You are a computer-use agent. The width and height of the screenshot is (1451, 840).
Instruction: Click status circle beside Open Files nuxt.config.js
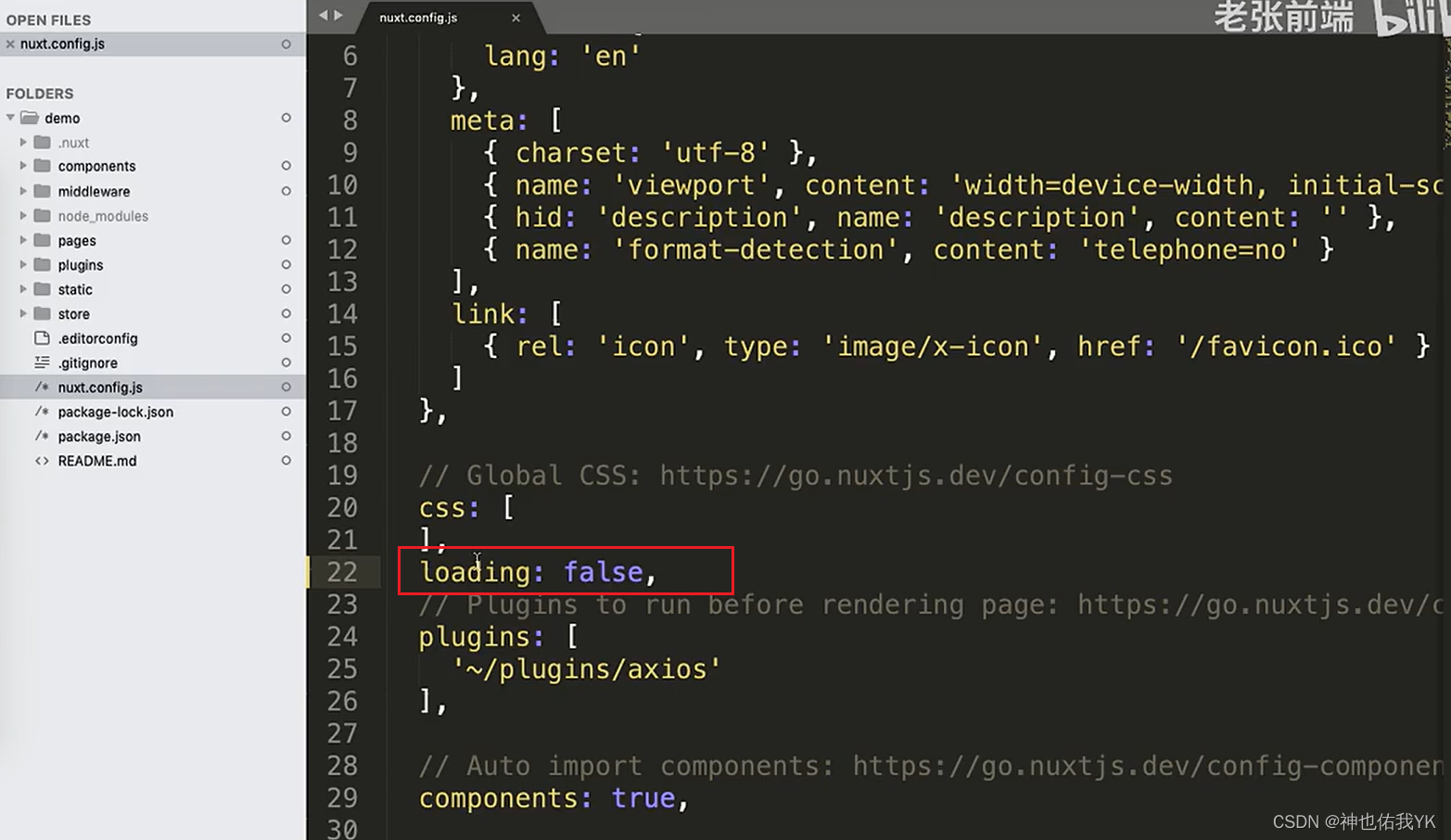[x=286, y=44]
